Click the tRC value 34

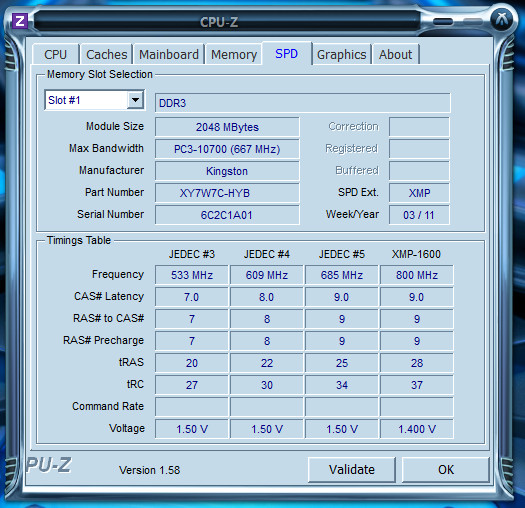342,385
